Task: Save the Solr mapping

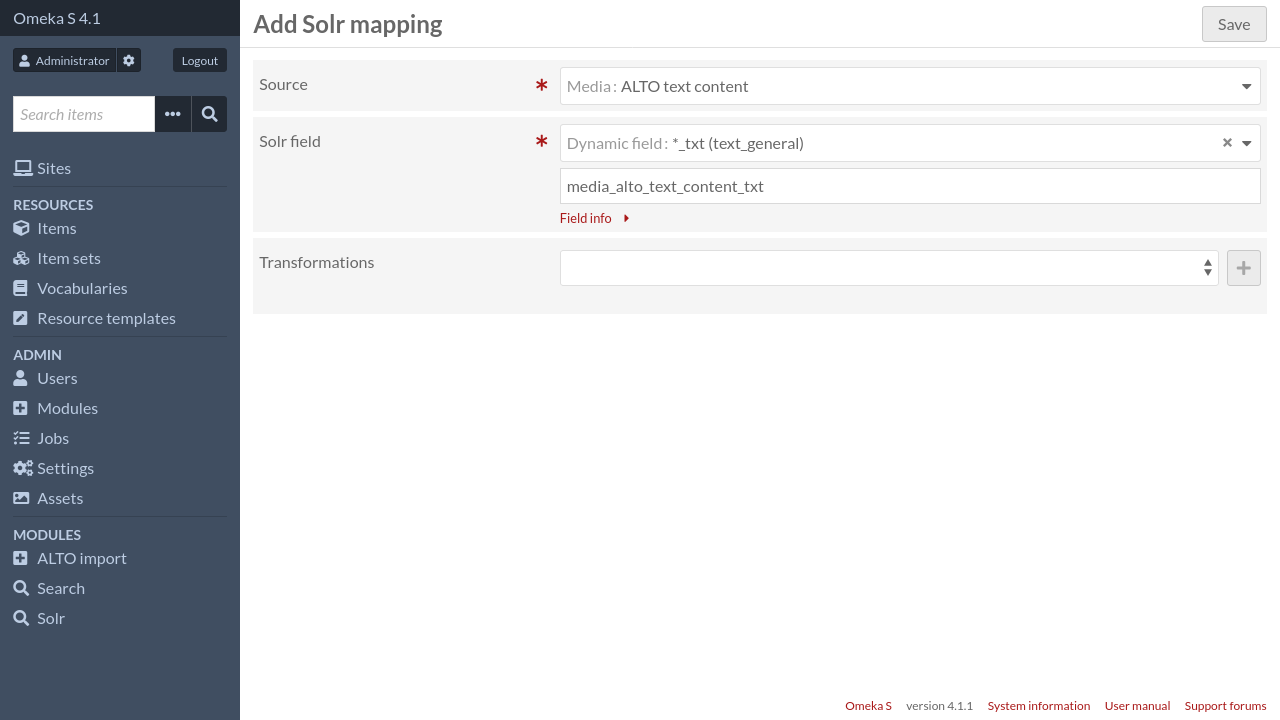Action: (1233, 24)
